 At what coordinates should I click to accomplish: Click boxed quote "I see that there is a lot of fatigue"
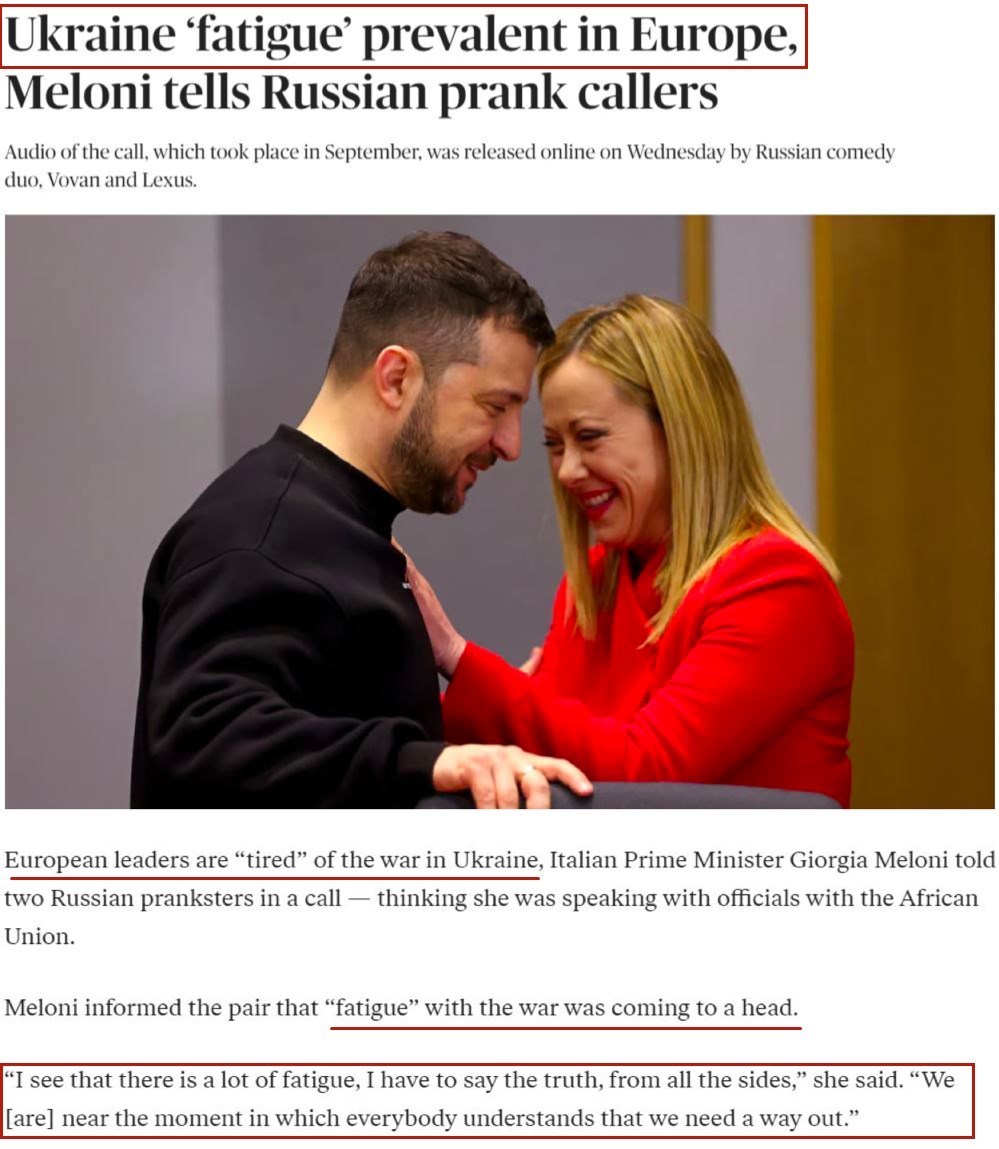click(487, 1100)
